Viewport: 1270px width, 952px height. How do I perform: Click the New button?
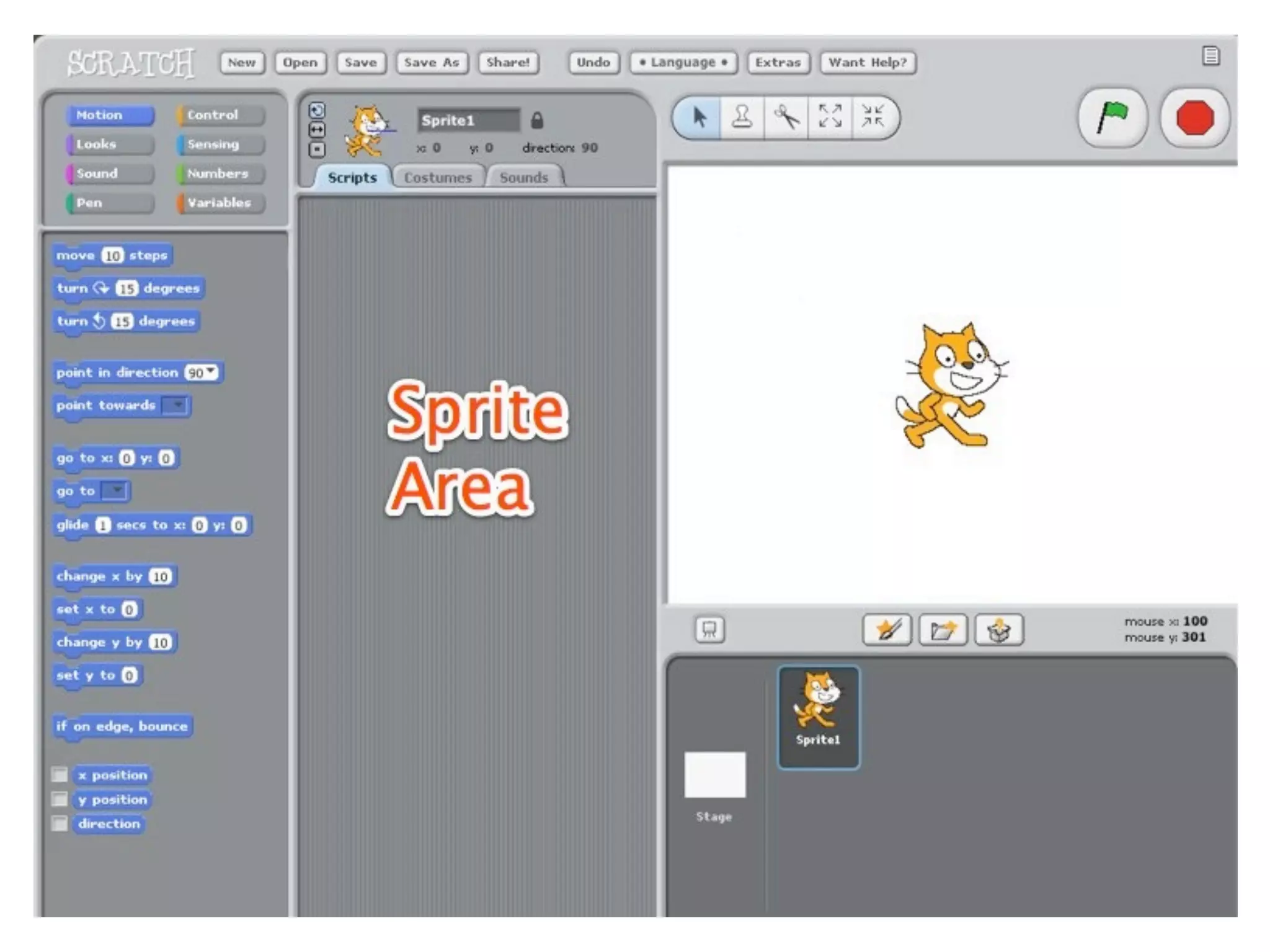[242, 63]
